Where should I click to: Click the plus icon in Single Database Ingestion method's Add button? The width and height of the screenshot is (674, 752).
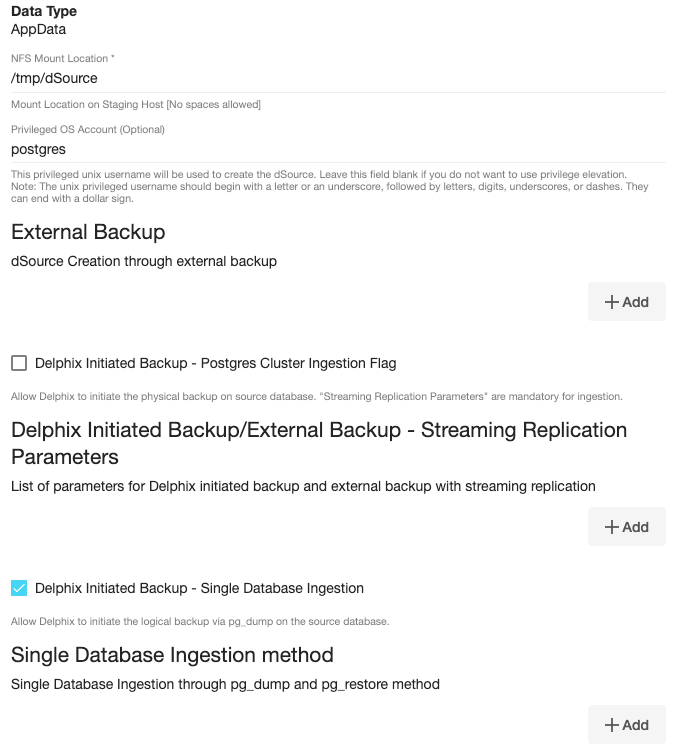[x=612, y=725]
